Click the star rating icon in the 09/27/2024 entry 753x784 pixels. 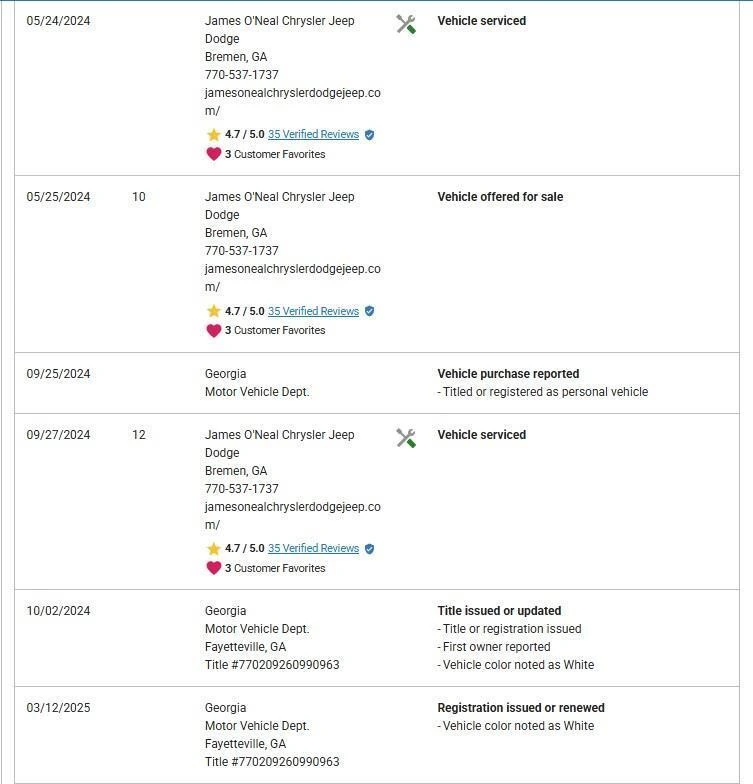click(213, 548)
